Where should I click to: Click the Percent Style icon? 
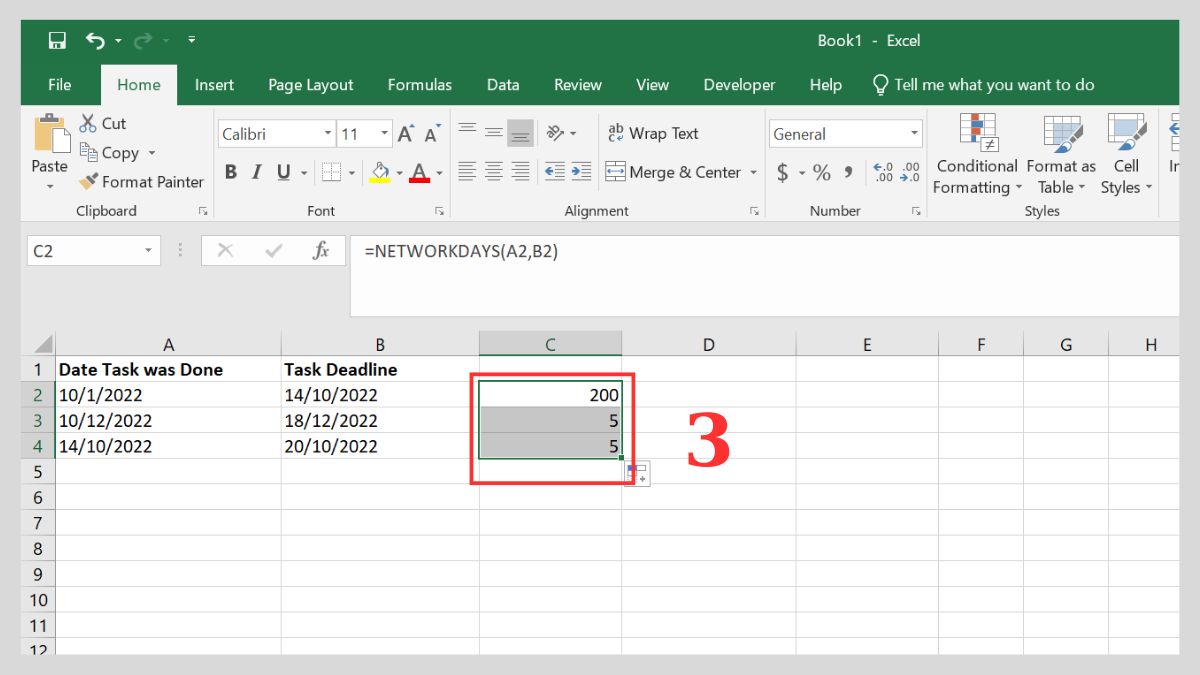coord(820,172)
